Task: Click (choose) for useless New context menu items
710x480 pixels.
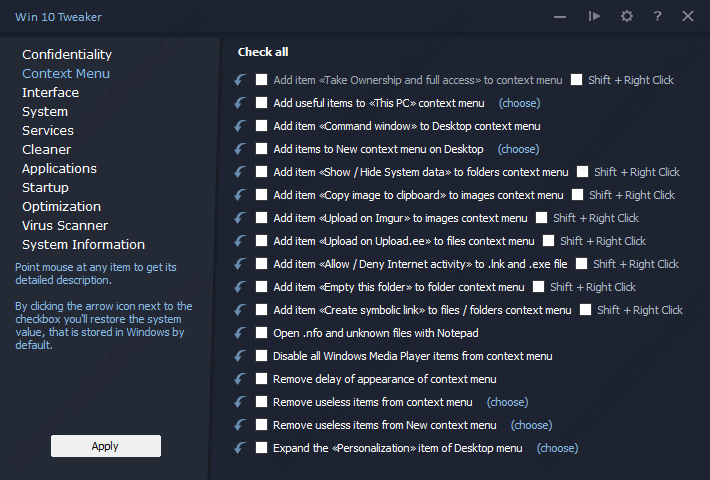Action: (x=532, y=425)
